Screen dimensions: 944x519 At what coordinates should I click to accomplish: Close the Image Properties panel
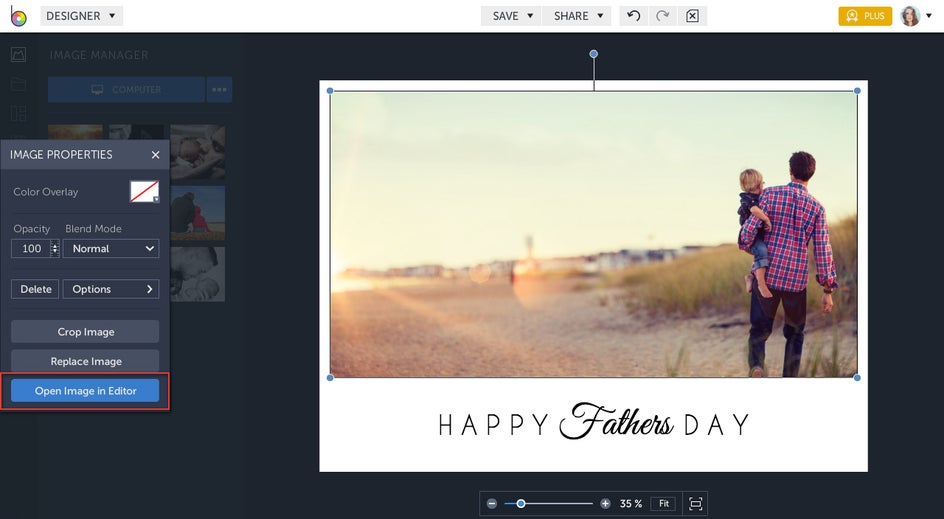155,155
